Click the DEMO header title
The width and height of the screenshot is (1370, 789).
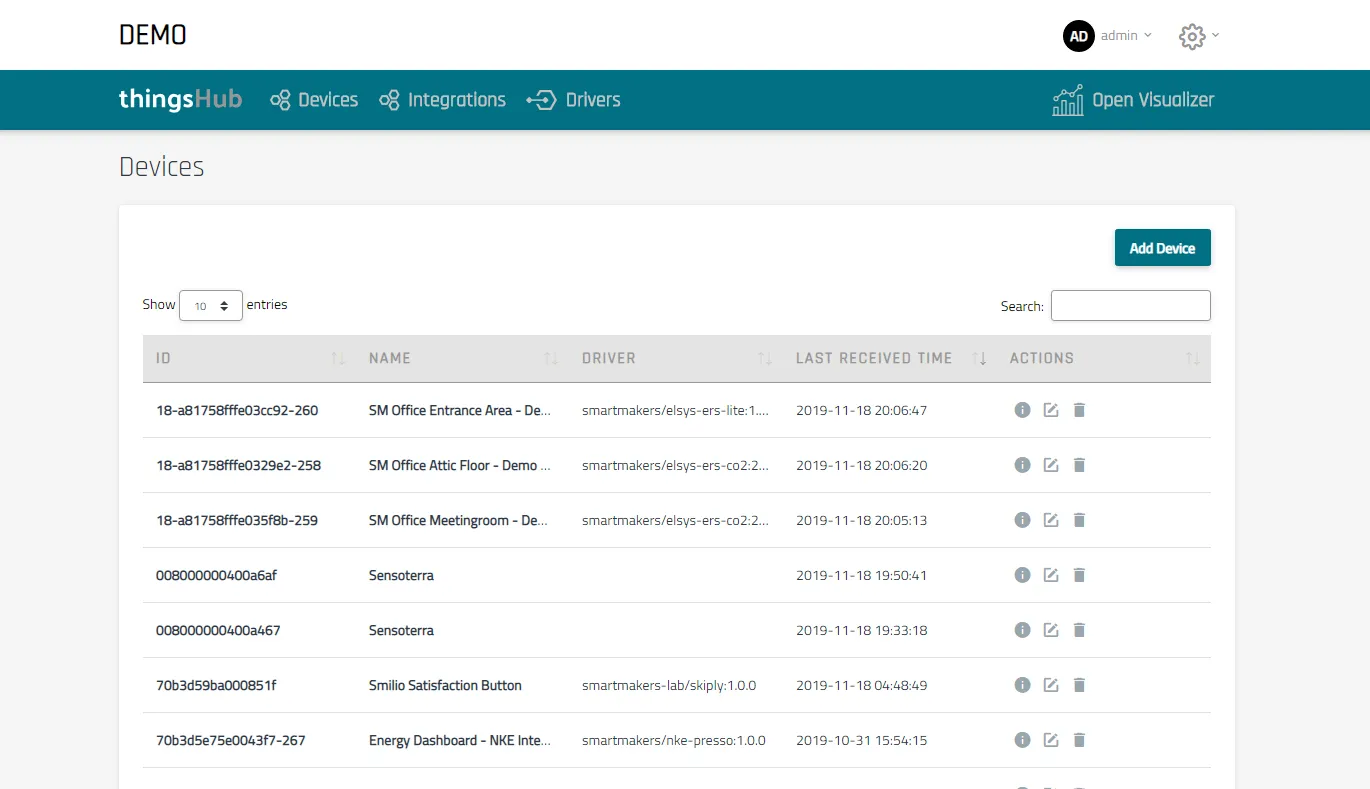click(x=153, y=35)
